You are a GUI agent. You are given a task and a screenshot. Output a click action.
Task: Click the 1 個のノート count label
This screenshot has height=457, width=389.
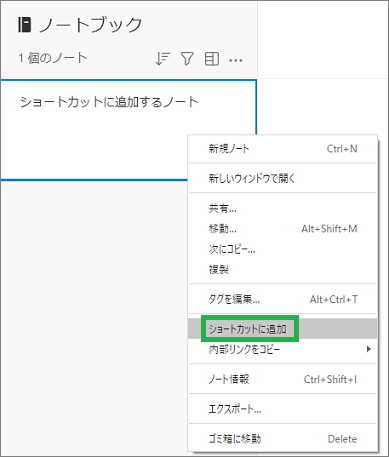point(52,58)
